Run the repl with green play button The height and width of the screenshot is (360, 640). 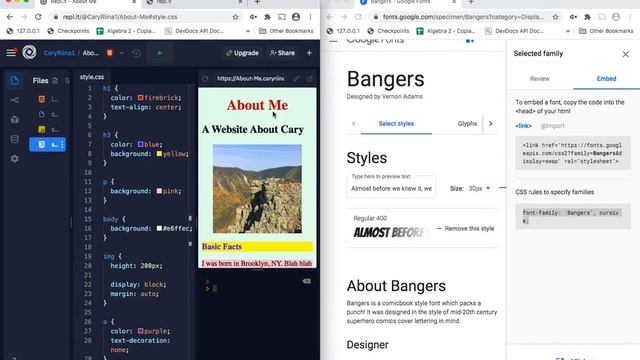click(160, 53)
